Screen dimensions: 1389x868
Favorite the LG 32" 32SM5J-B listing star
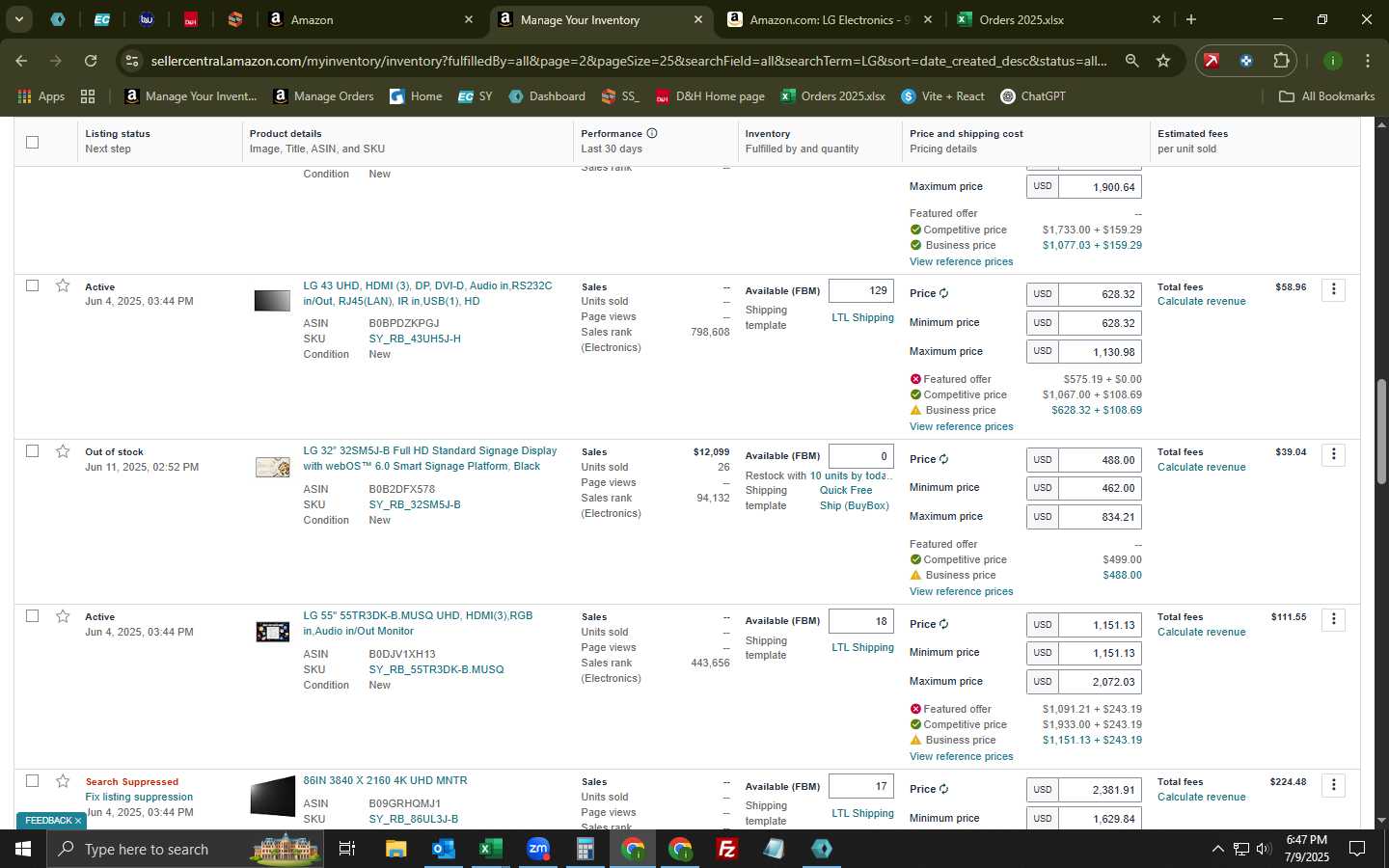click(63, 451)
